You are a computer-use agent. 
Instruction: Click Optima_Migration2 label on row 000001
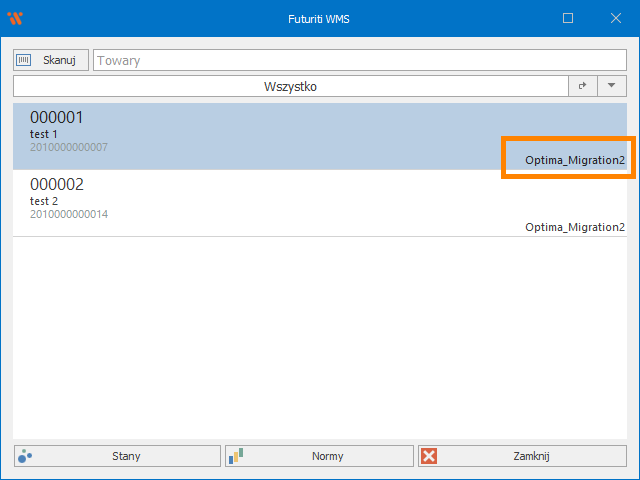[575, 160]
